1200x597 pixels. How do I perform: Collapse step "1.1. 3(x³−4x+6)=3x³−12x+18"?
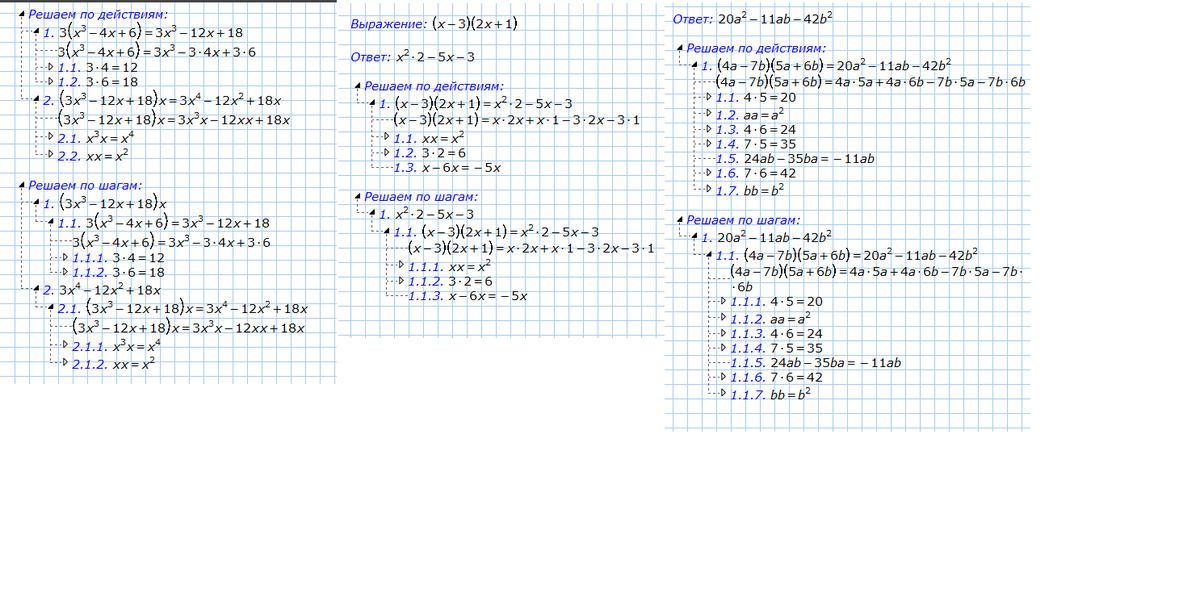click(52, 223)
